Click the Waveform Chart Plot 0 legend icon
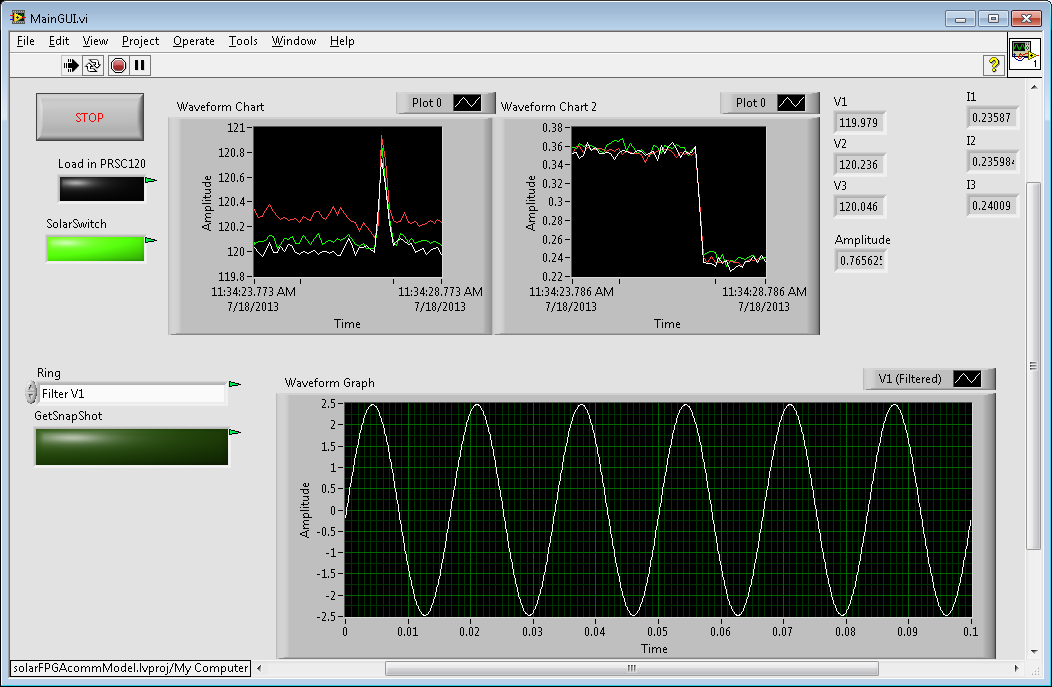The width and height of the screenshot is (1052, 687). tap(468, 103)
